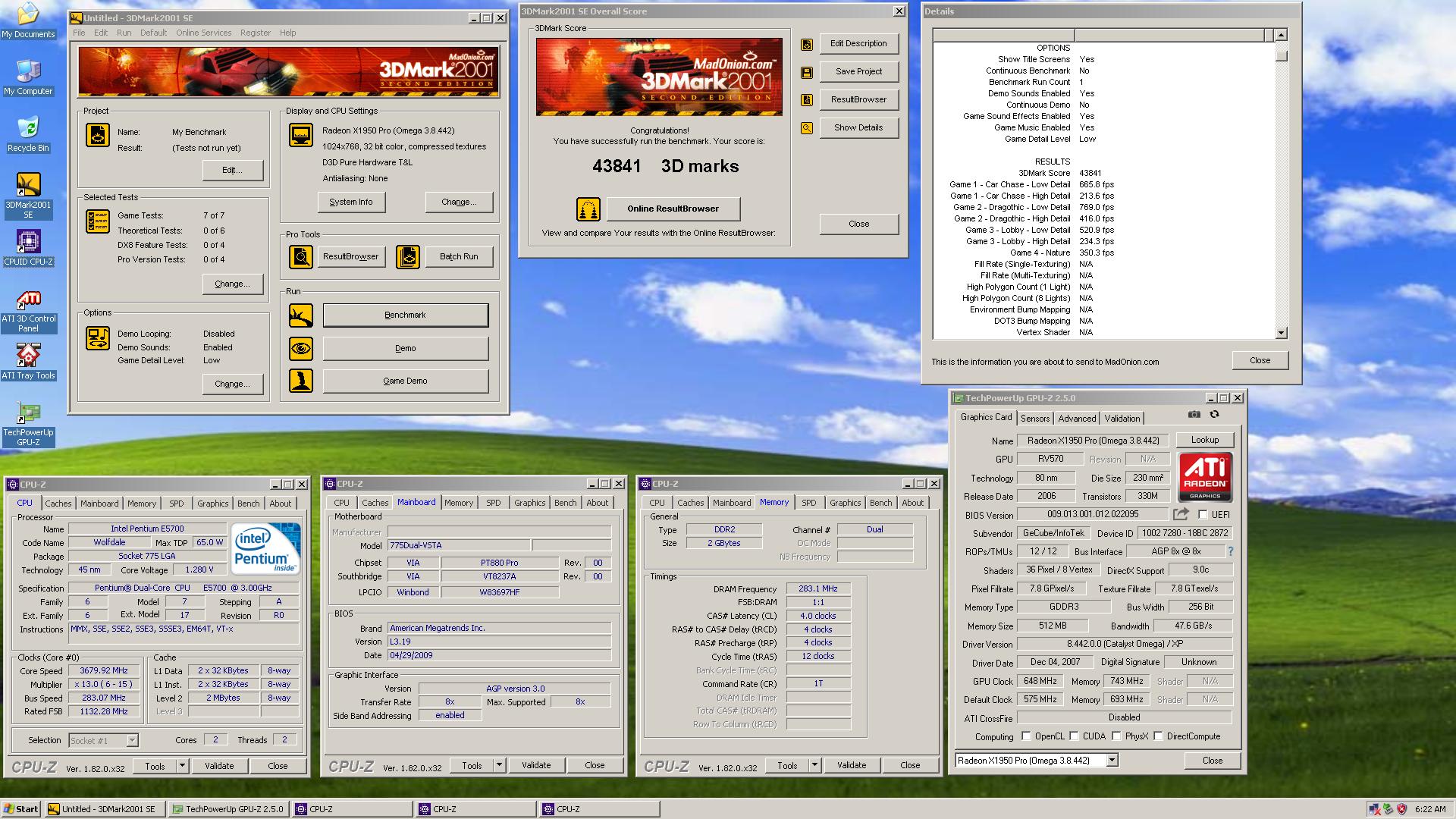Expand Tools dropdown arrow in CPU-Z CPU window
The height and width of the screenshot is (819, 1456).
[182, 766]
